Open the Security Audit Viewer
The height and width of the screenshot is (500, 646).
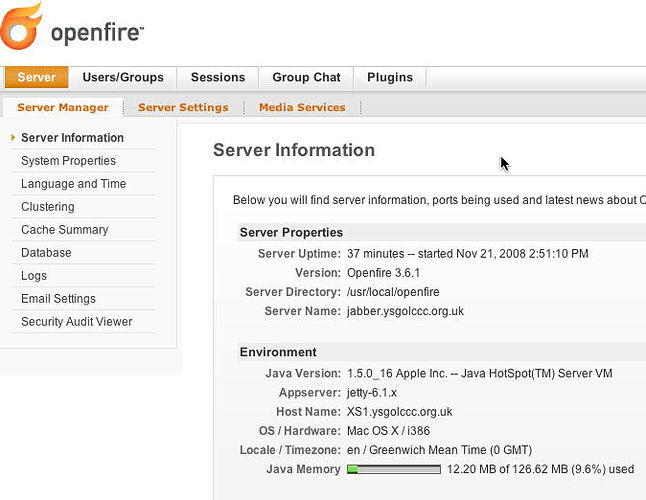[77, 322]
